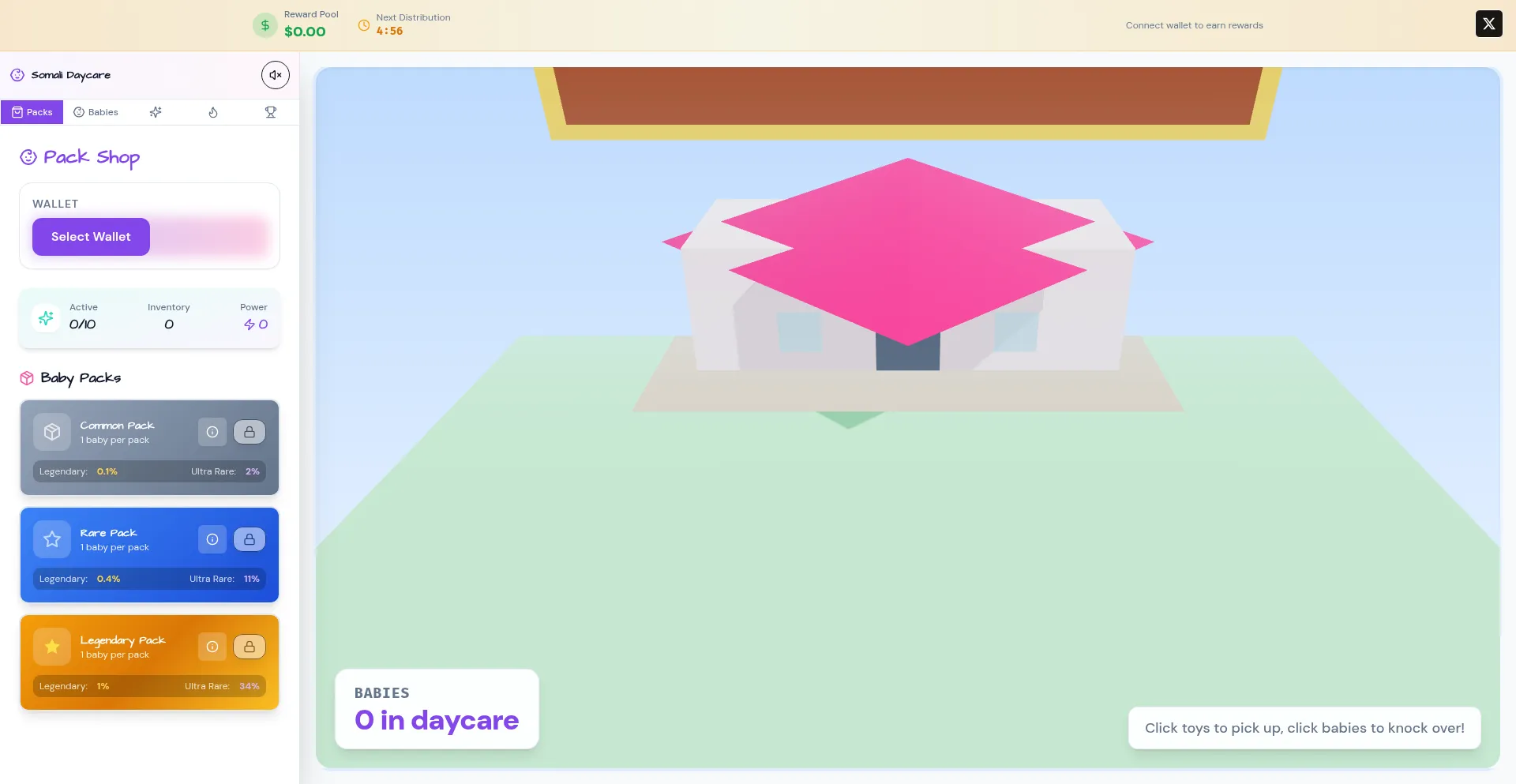Image resolution: width=1516 pixels, height=784 pixels.
Task: Click the pink roof of the daycare house
Action: pos(906,253)
